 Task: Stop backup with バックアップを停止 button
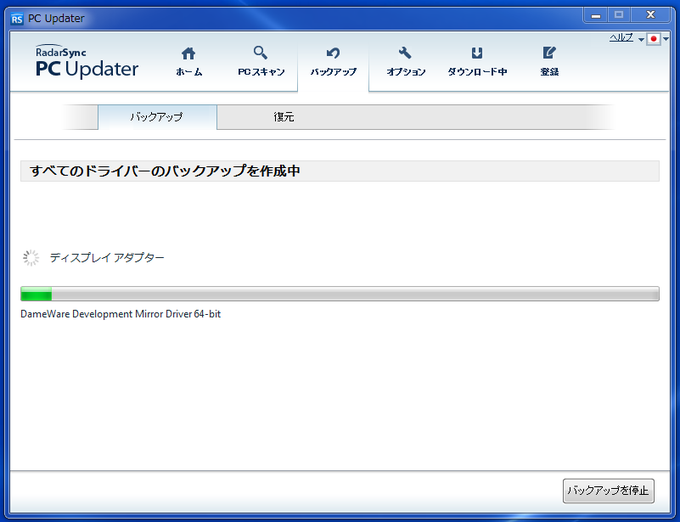608,491
